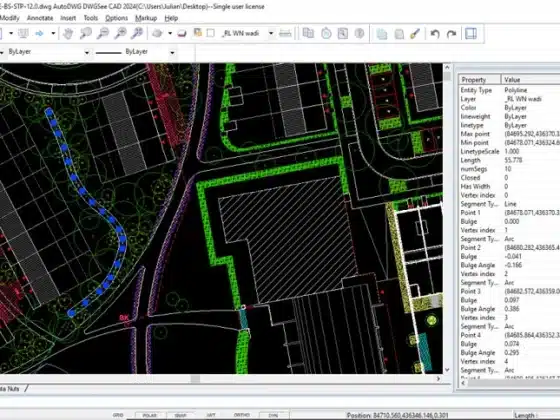
Task: Open the Annotate menu
Action: (x=40, y=18)
